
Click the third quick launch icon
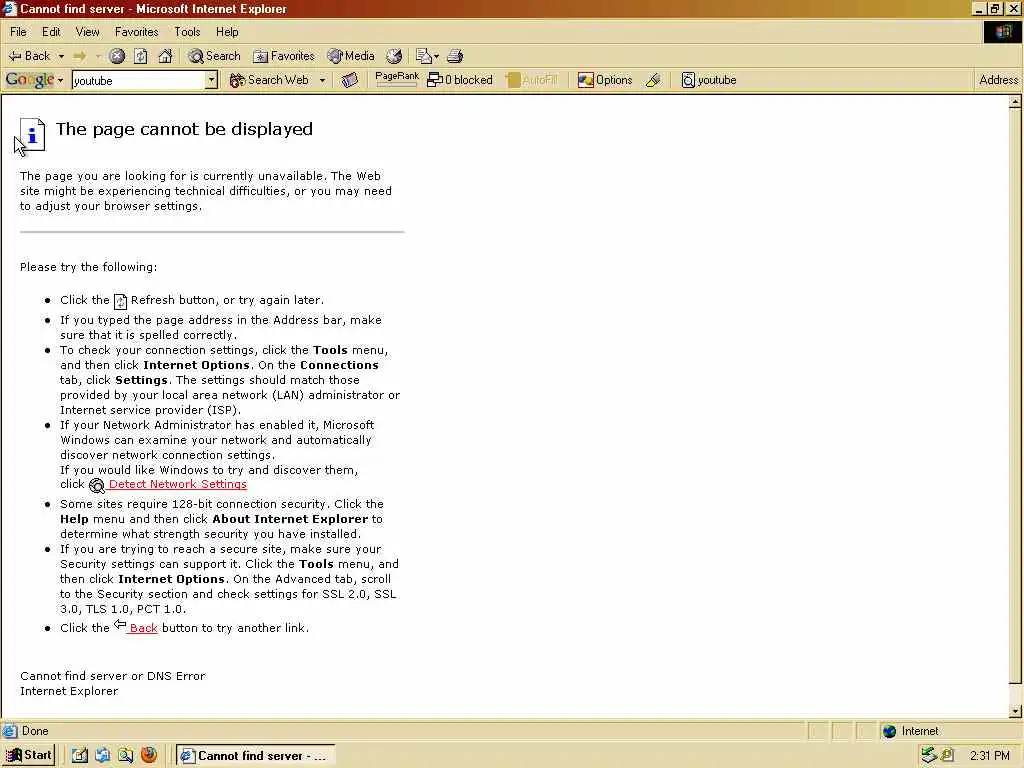point(125,756)
